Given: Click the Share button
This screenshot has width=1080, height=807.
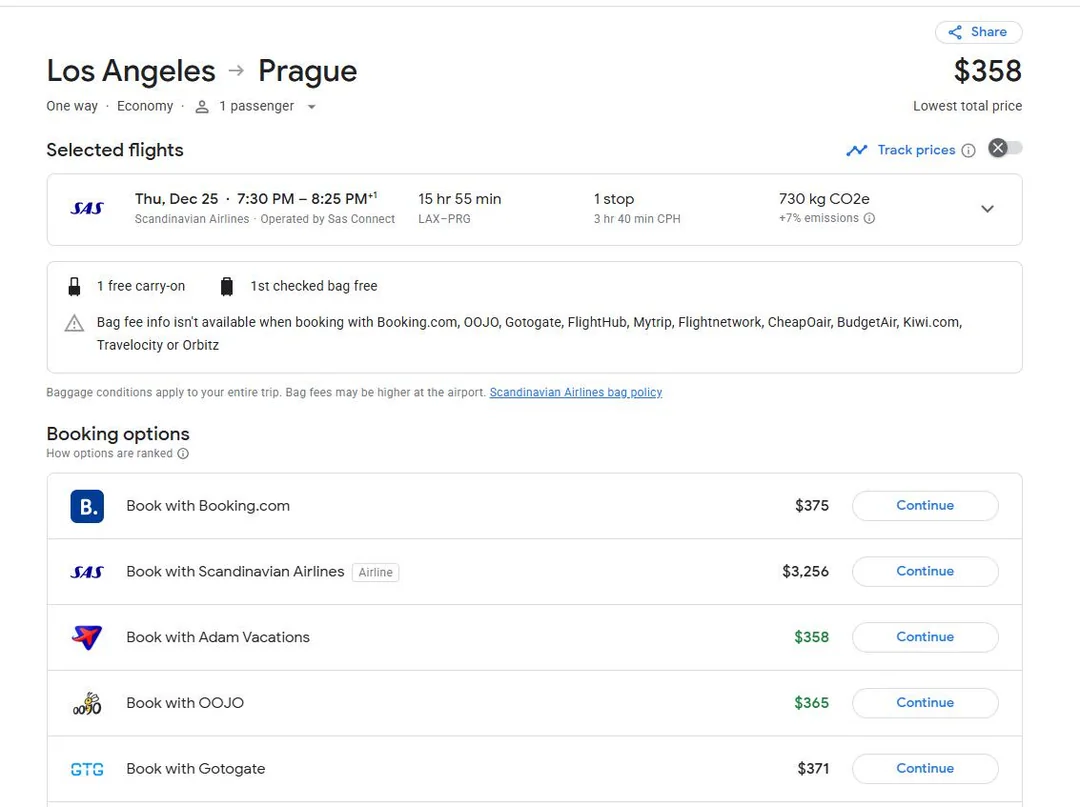Looking at the screenshot, I should click(x=978, y=32).
